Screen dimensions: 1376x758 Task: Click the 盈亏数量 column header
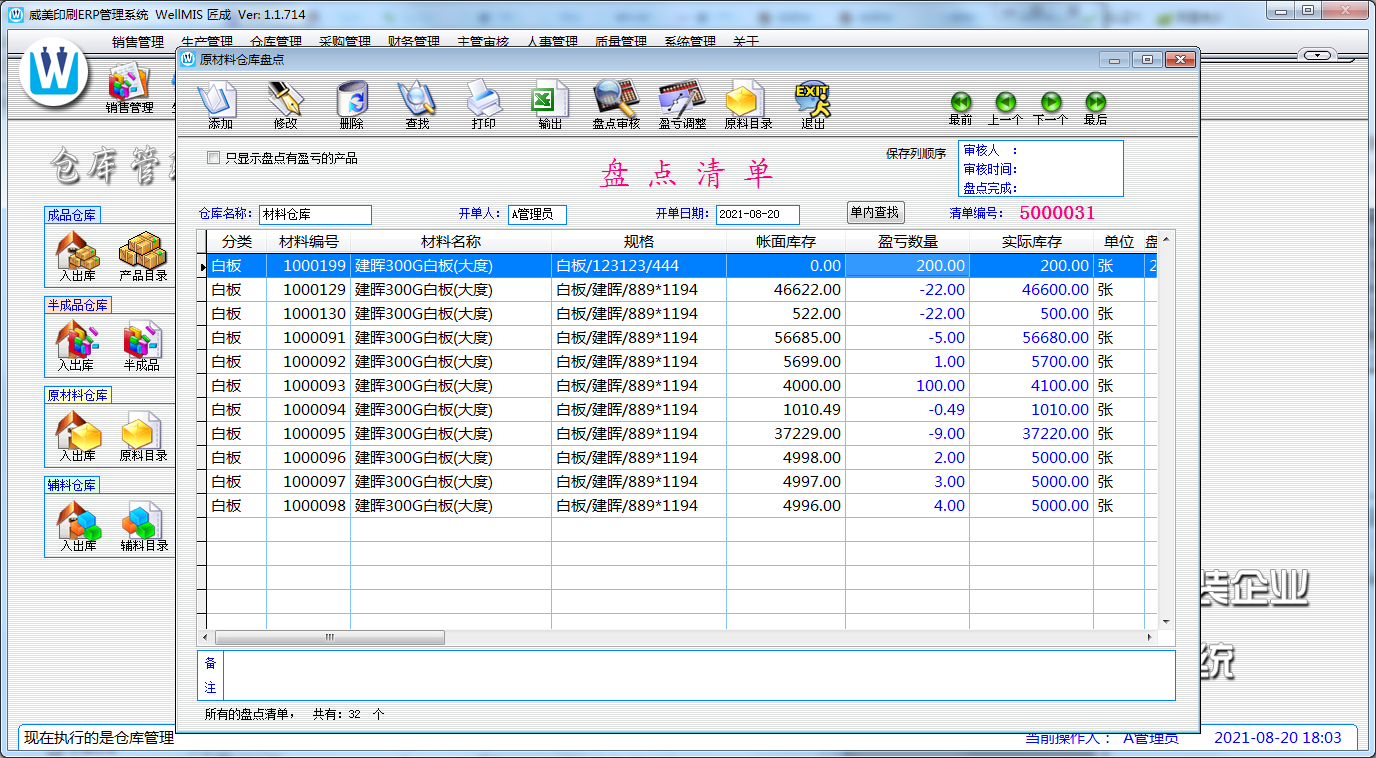[x=907, y=242]
